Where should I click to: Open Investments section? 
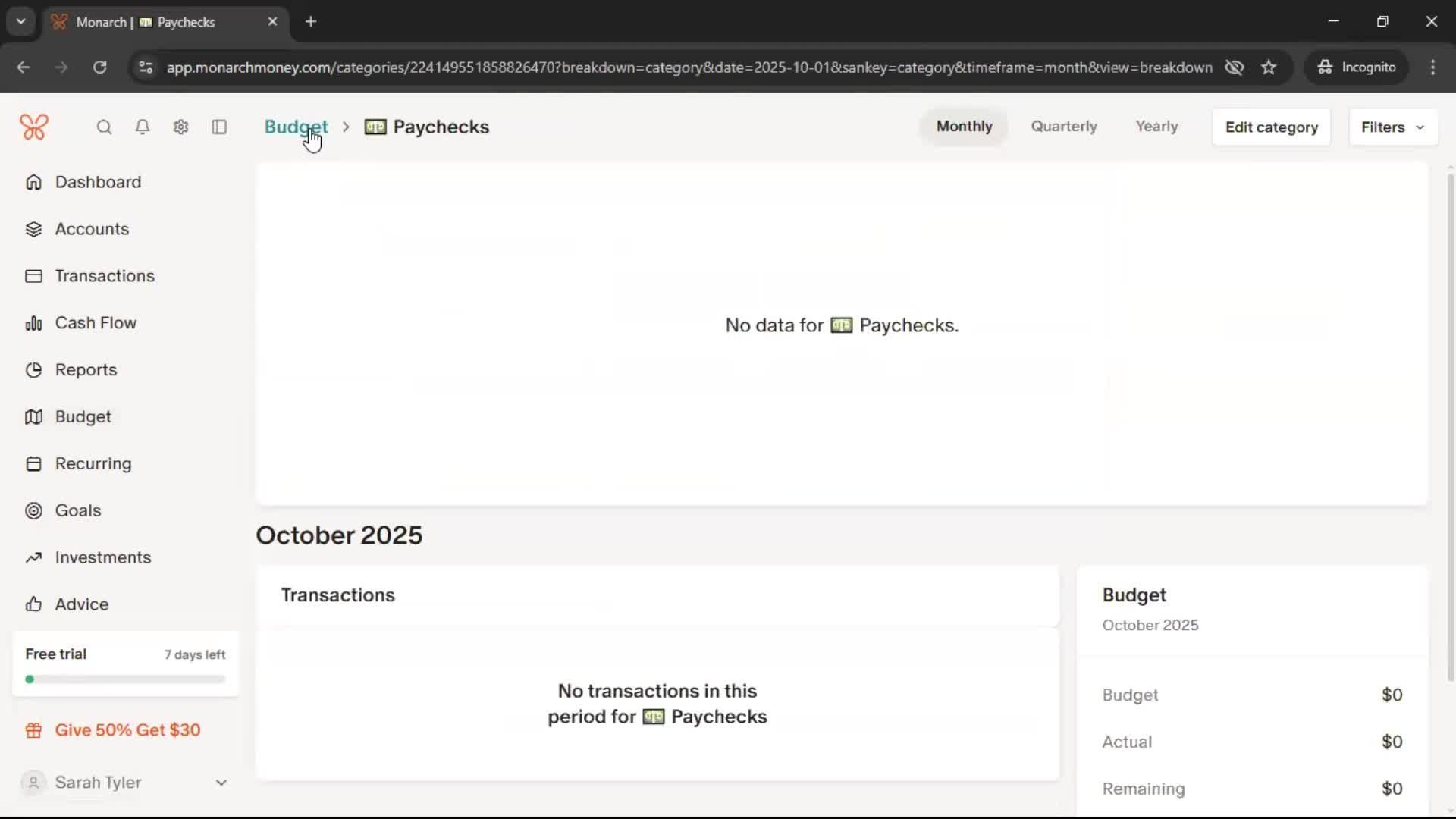102,557
